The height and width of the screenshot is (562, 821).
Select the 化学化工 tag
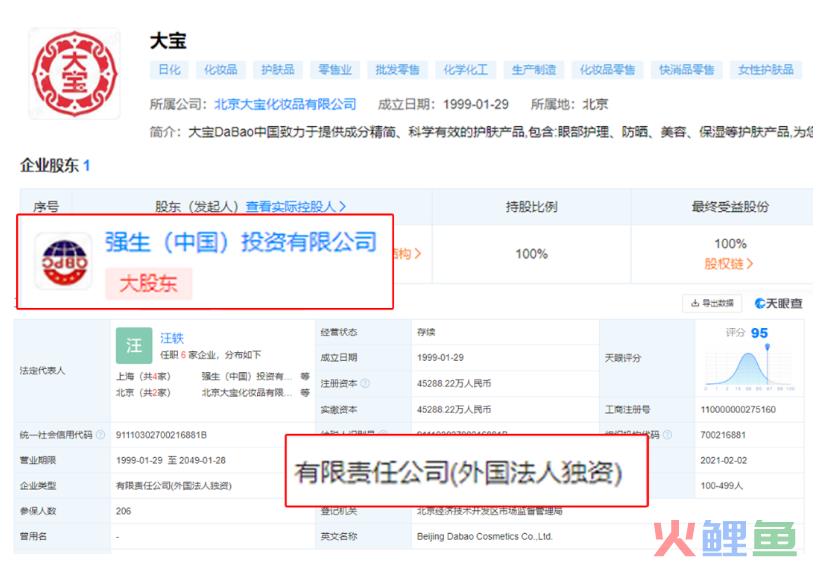point(465,70)
